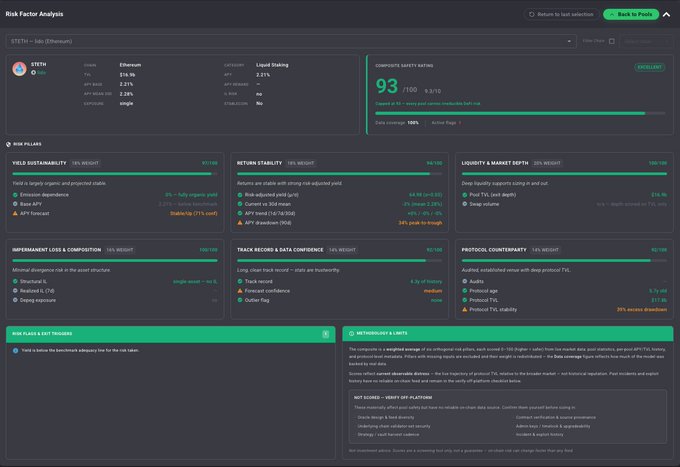Click the check icon beside Emission dependence
680x467 pixels.
(15, 195)
